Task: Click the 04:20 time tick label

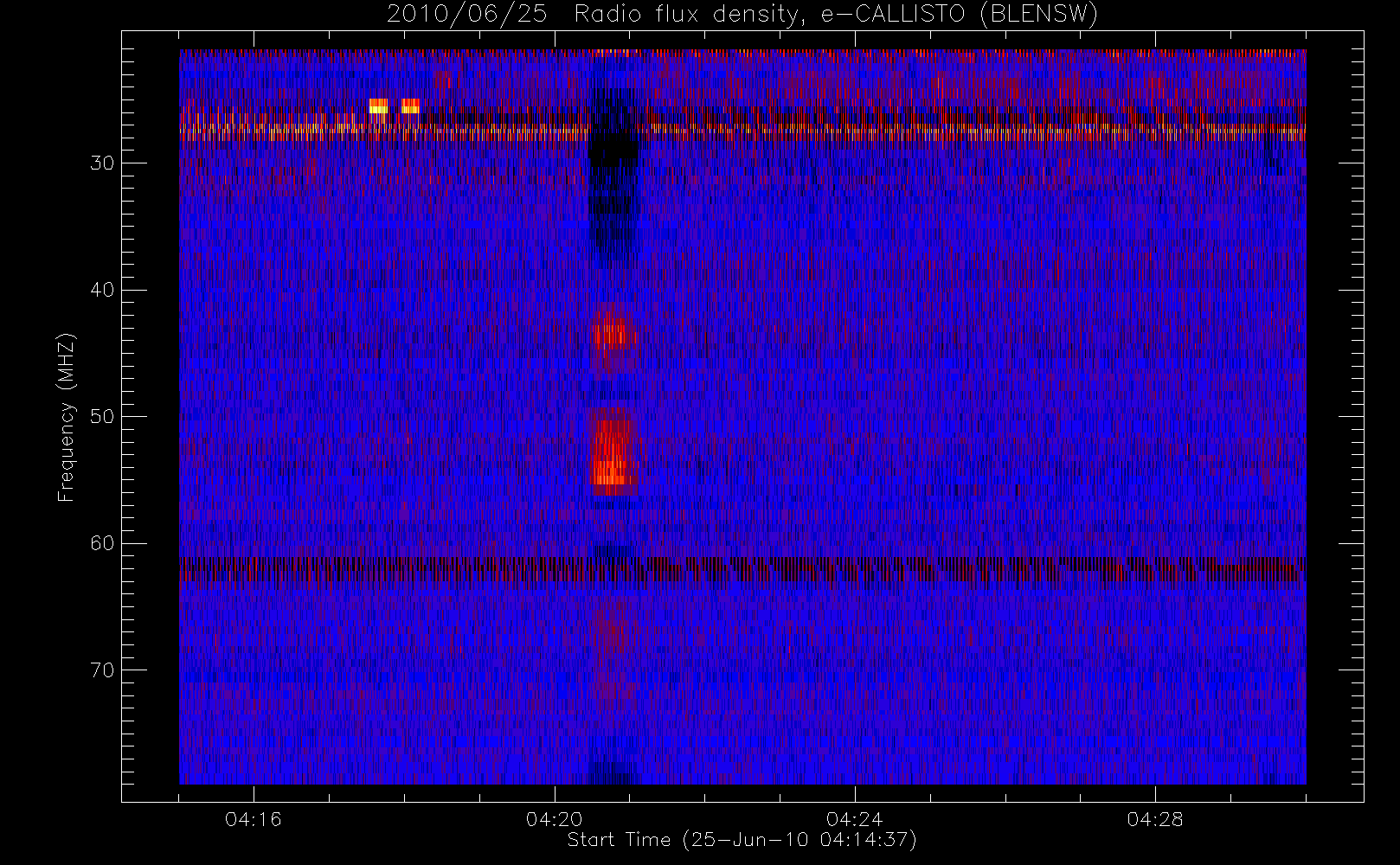Action: 554,819
